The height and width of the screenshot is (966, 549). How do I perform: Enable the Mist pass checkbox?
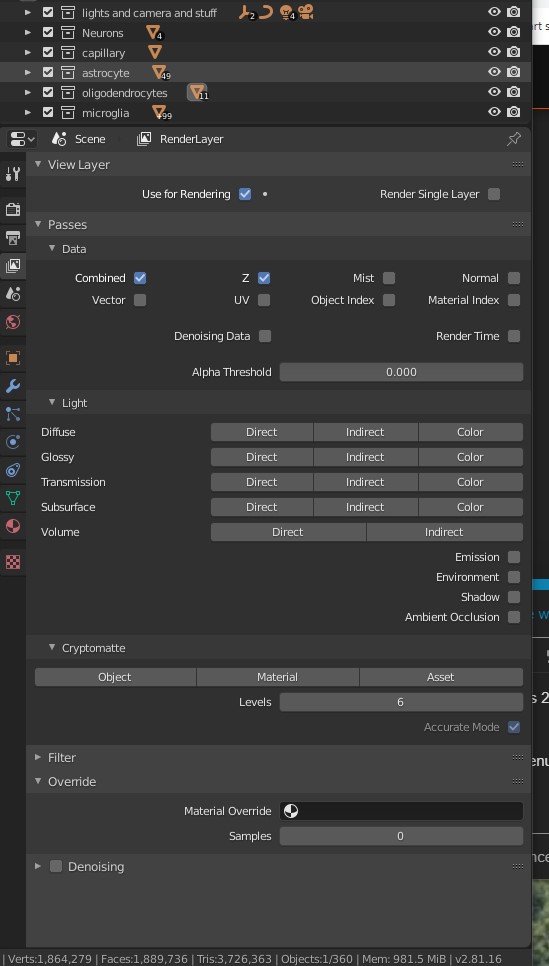click(x=389, y=278)
